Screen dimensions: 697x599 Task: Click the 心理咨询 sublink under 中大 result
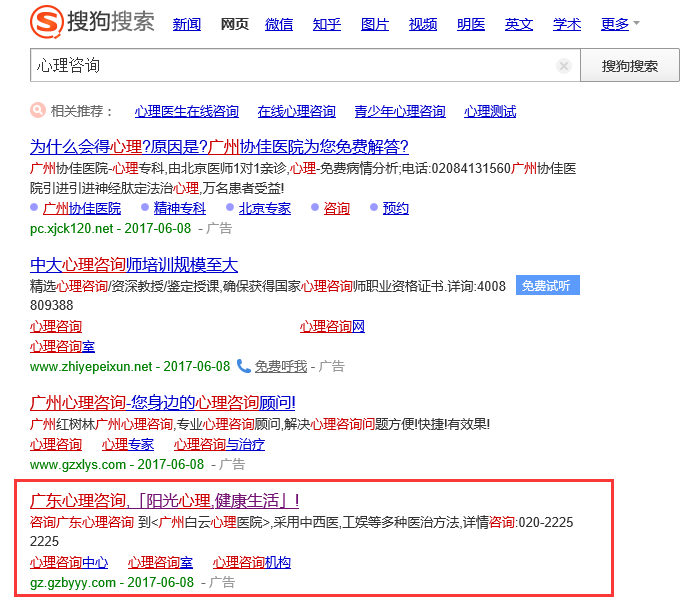click(56, 326)
